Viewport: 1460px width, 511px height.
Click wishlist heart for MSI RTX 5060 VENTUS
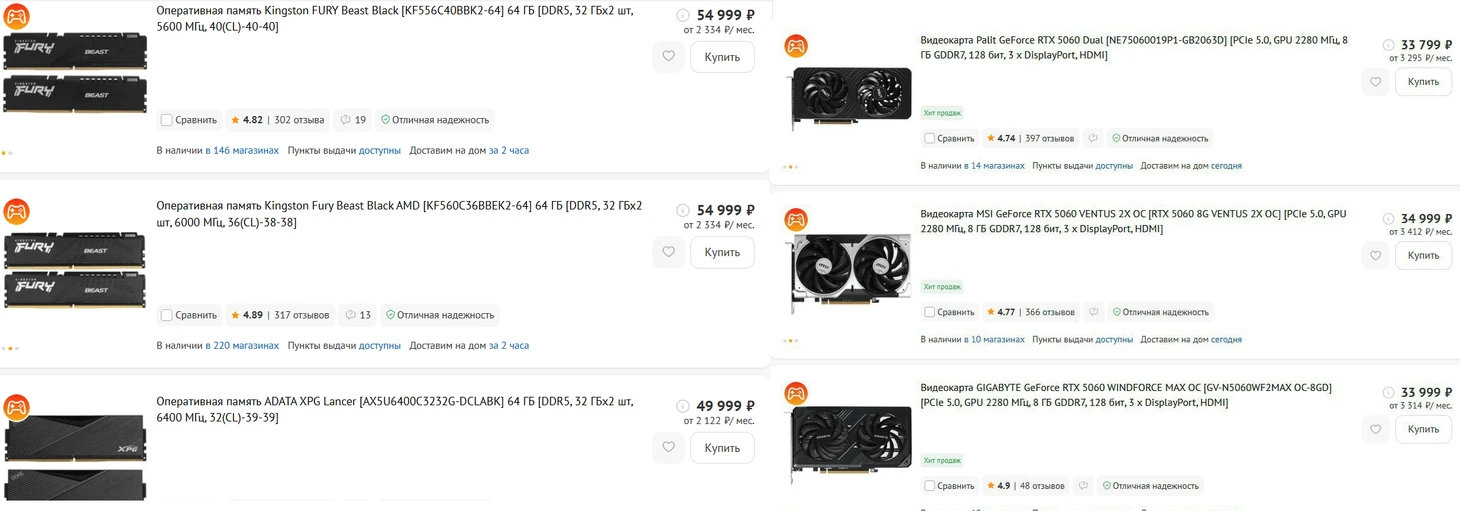pyautogui.click(x=1375, y=256)
